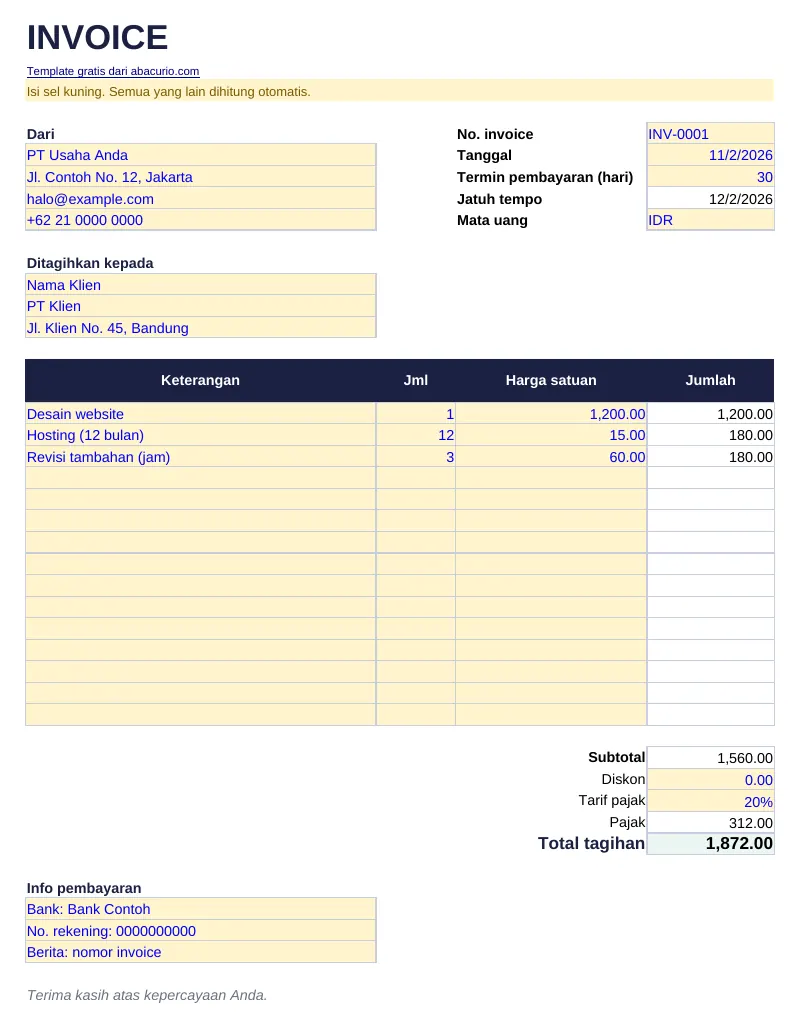
Task: Select the Tanggal label
Action: pos(485,155)
